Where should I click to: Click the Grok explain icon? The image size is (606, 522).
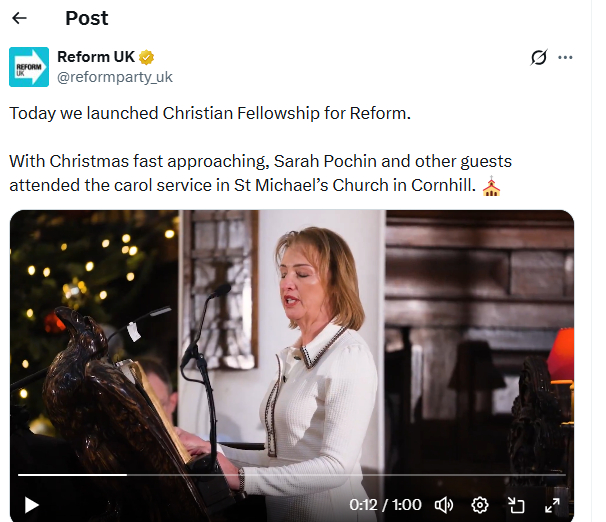click(539, 57)
